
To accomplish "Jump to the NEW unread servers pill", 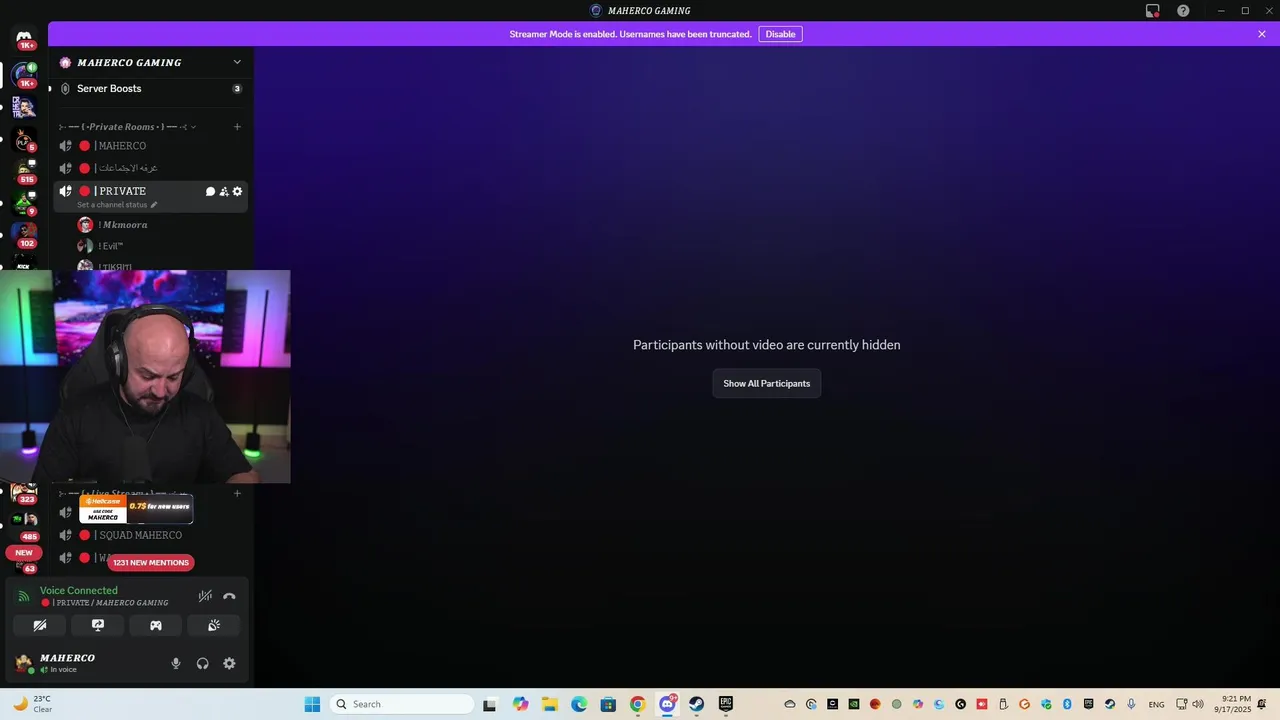I will pos(24,552).
